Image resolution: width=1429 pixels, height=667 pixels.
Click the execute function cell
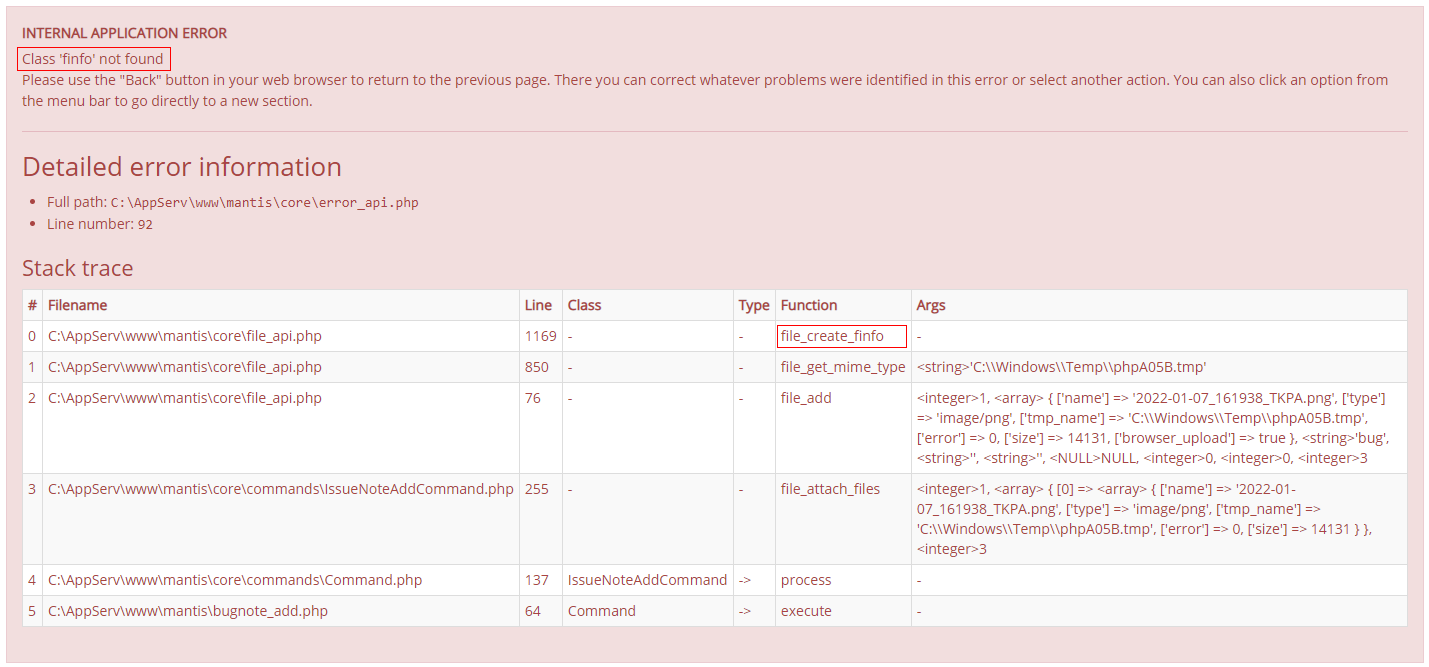coord(806,611)
